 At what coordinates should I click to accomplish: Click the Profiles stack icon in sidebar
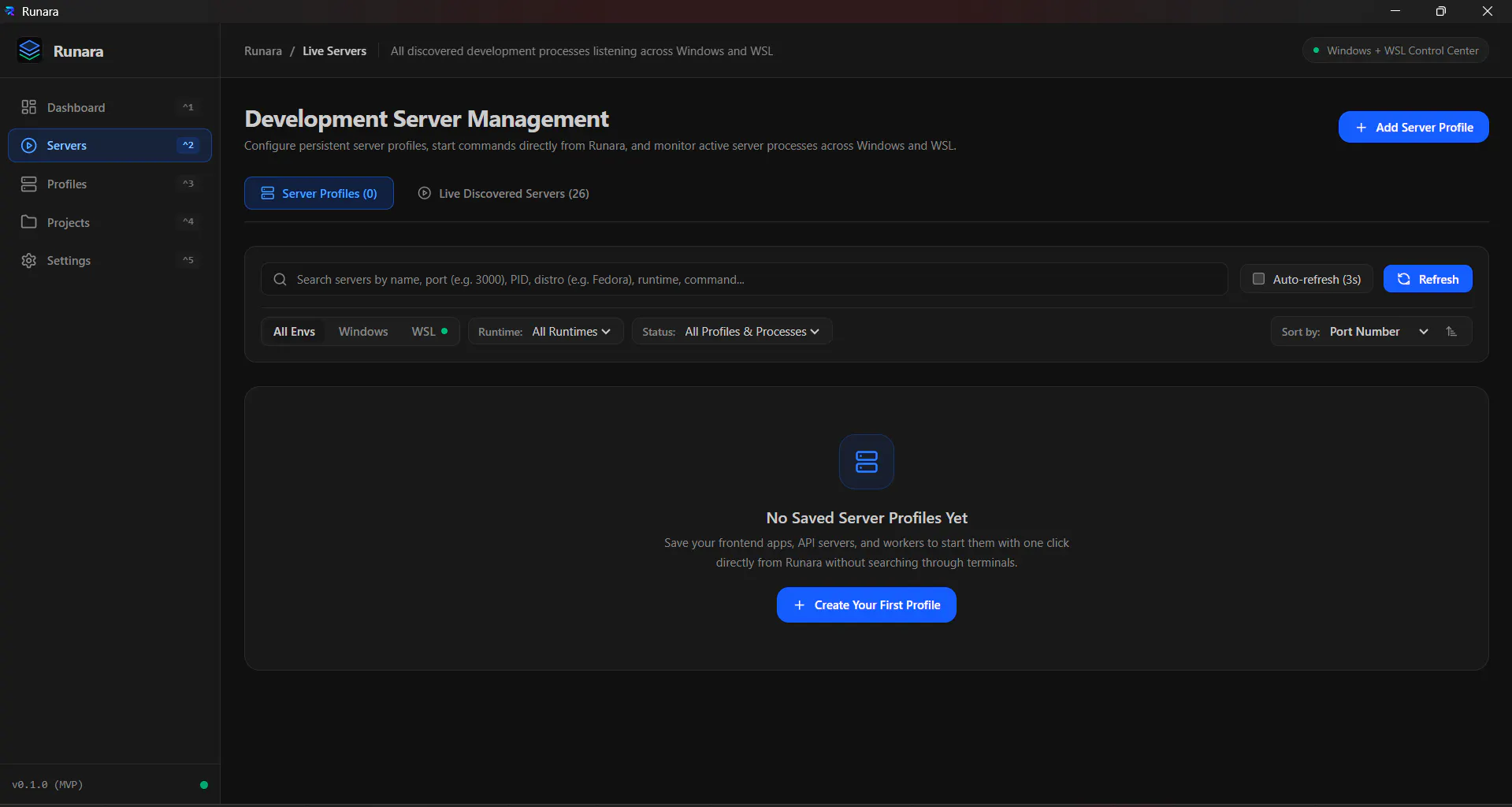tap(29, 184)
